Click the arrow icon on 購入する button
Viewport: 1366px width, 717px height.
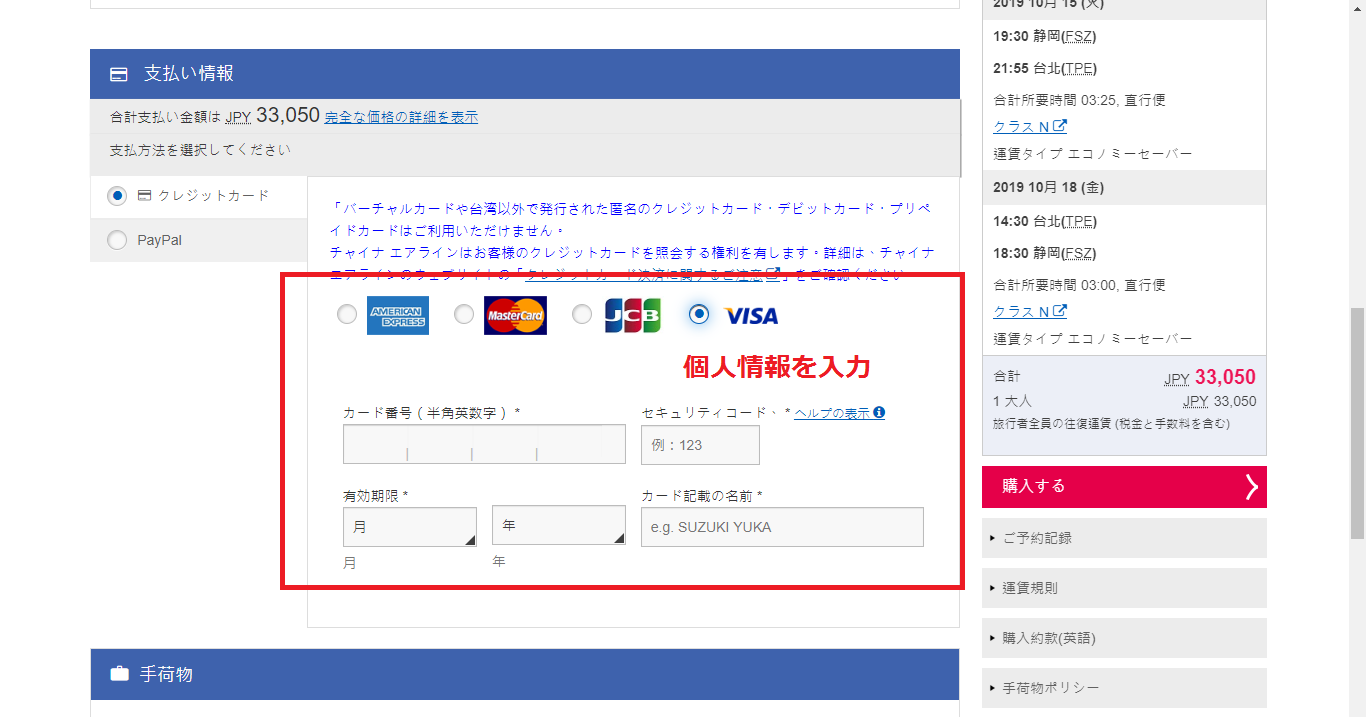[1251, 487]
